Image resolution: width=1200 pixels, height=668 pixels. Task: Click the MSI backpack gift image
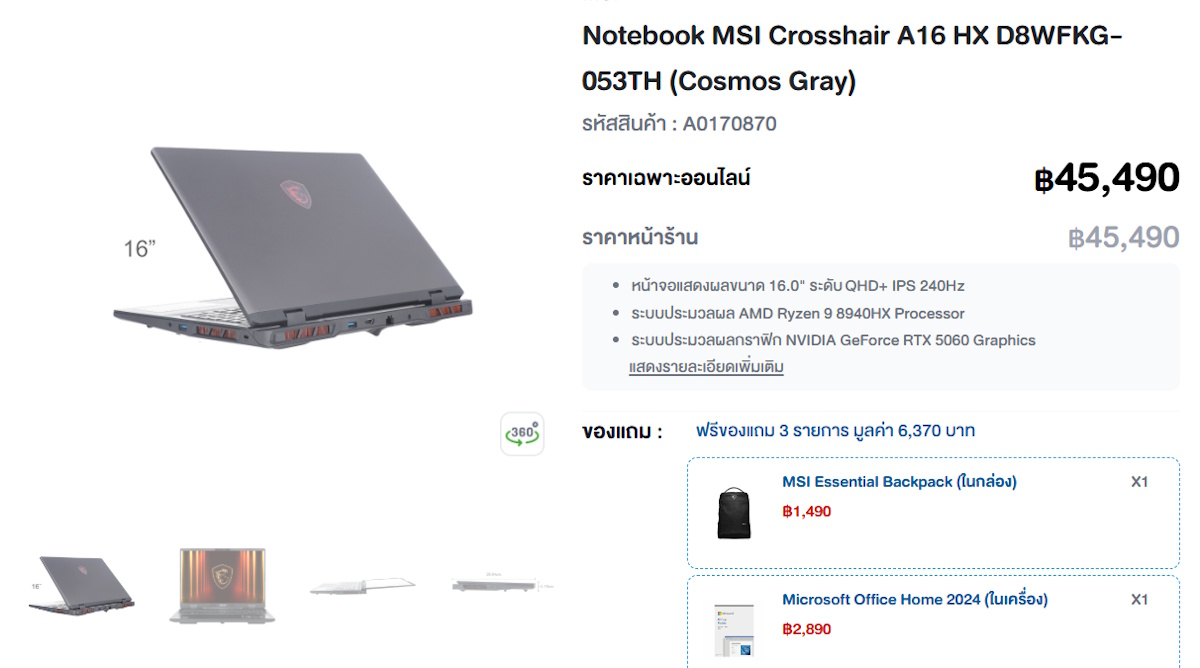click(x=734, y=513)
